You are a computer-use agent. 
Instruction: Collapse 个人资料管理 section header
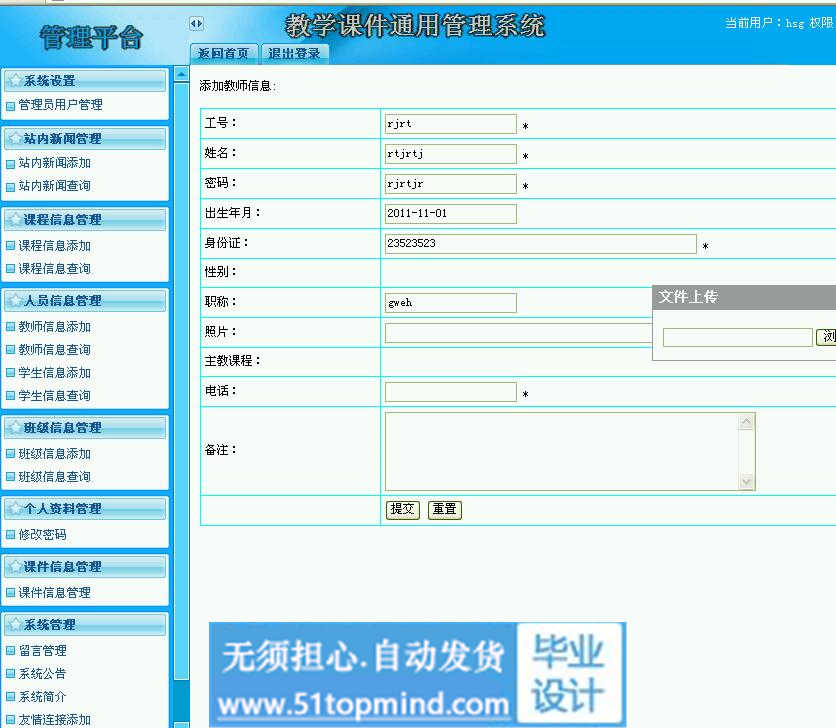tap(85, 509)
